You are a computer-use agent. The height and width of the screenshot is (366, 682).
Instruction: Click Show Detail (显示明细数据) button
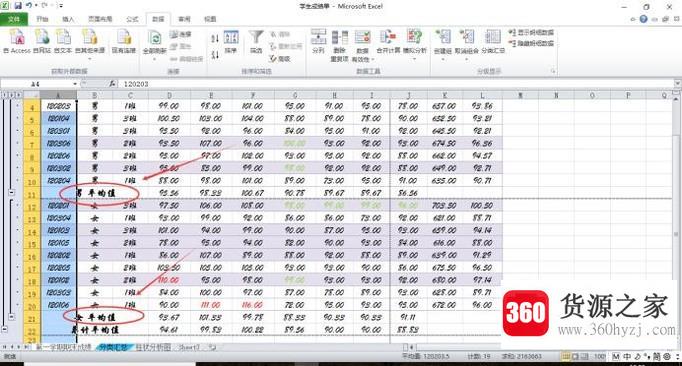coord(532,33)
